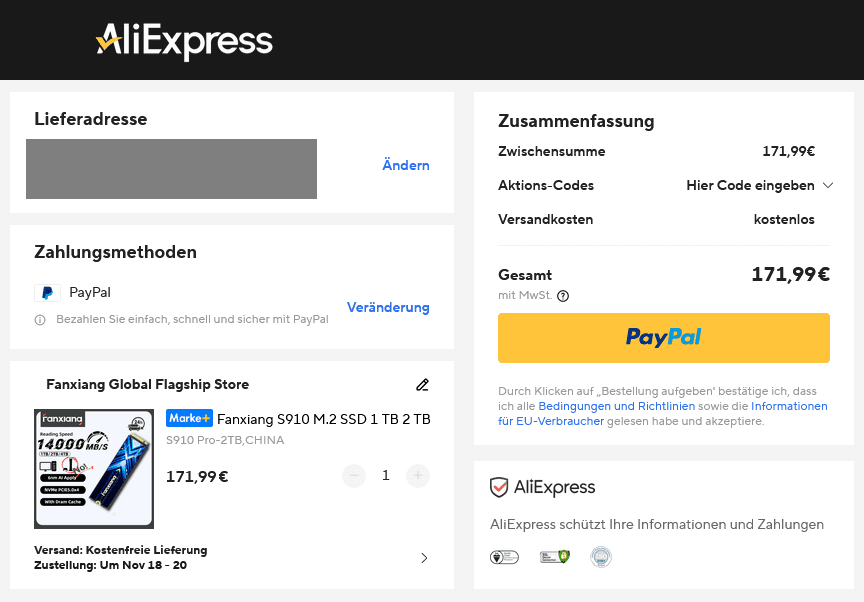Click the Fanxiang SSD product thumbnail
Image resolution: width=864 pixels, height=602 pixels.
pyautogui.click(x=94, y=468)
